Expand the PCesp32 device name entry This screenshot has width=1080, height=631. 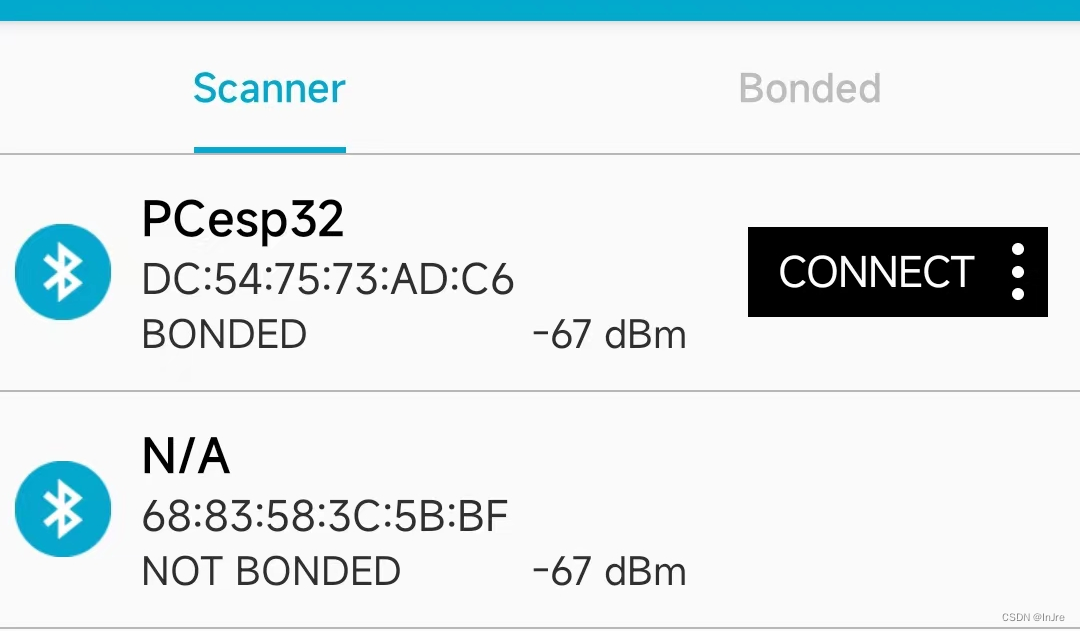point(242,220)
